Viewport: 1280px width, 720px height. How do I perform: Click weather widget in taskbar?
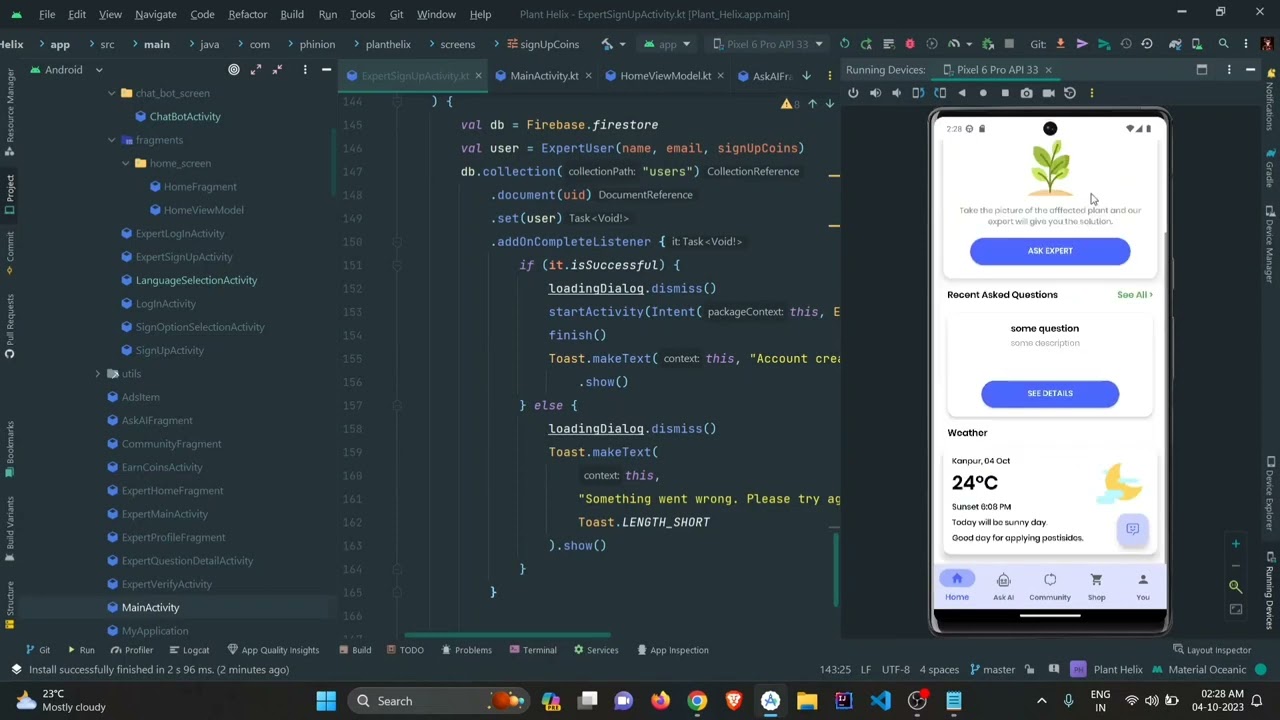click(x=60, y=700)
